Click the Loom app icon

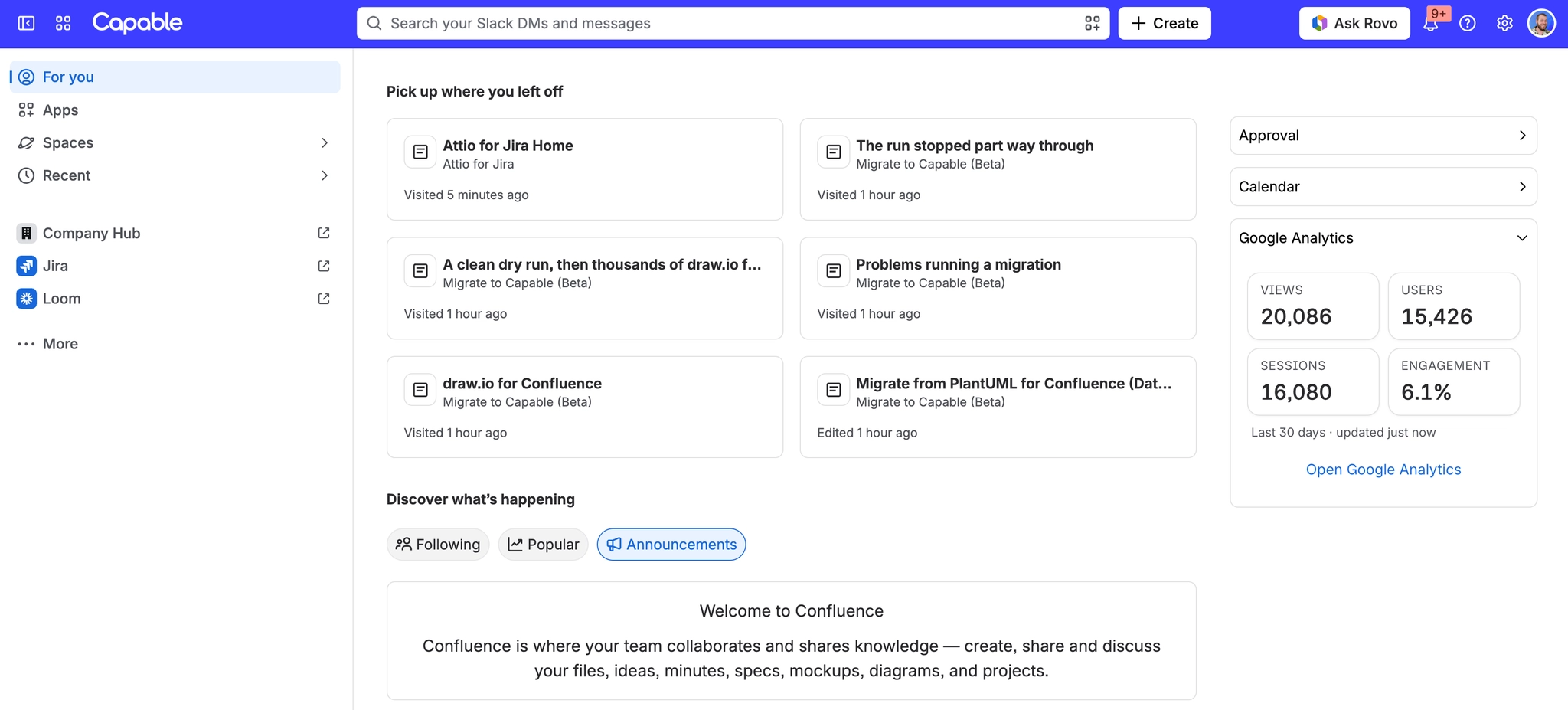pyautogui.click(x=27, y=299)
